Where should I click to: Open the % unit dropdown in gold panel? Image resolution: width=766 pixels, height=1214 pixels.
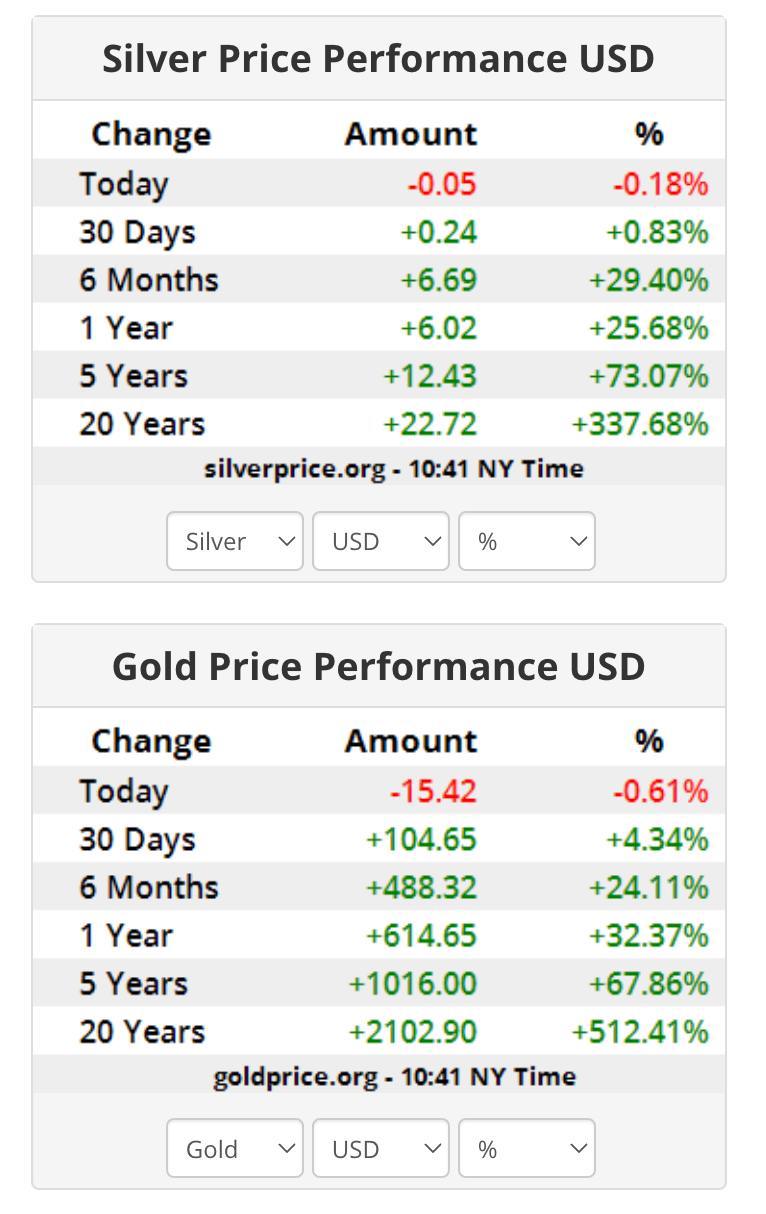click(527, 1148)
